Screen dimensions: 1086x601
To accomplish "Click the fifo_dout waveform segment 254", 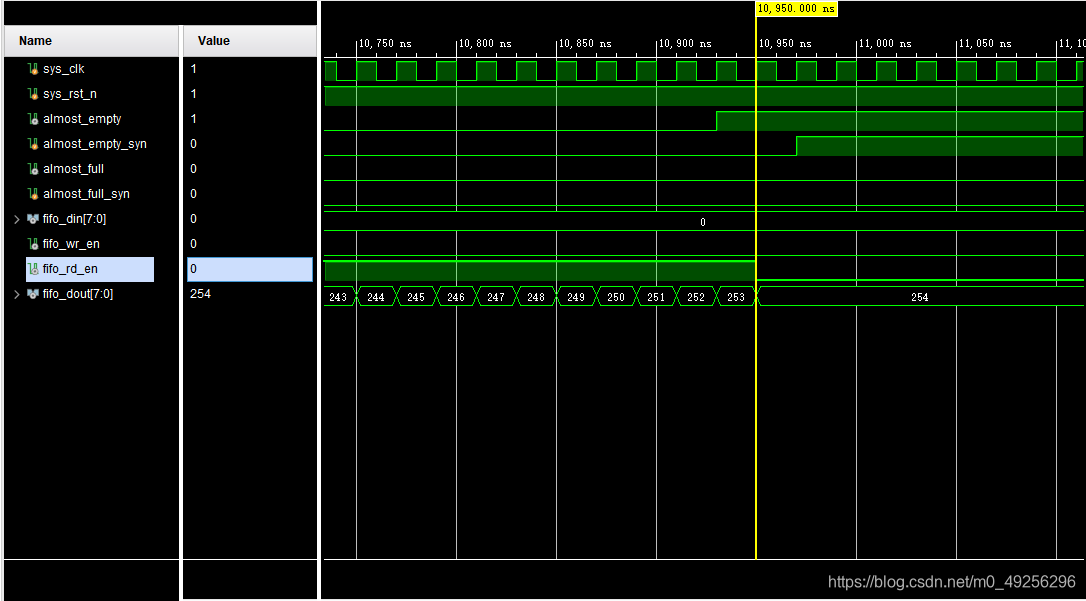I will point(920,296).
